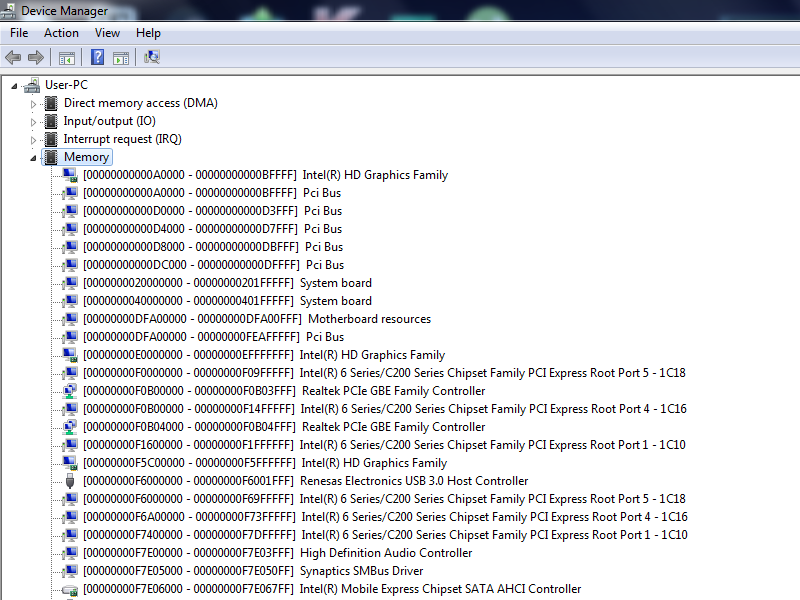Click the Memory category chip icon
This screenshot has width=800, height=600.
click(x=51, y=157)
